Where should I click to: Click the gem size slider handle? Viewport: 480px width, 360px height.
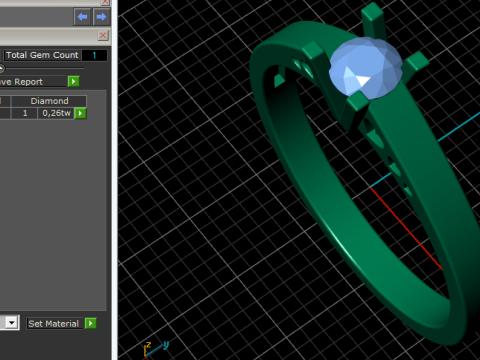[2, 68]
